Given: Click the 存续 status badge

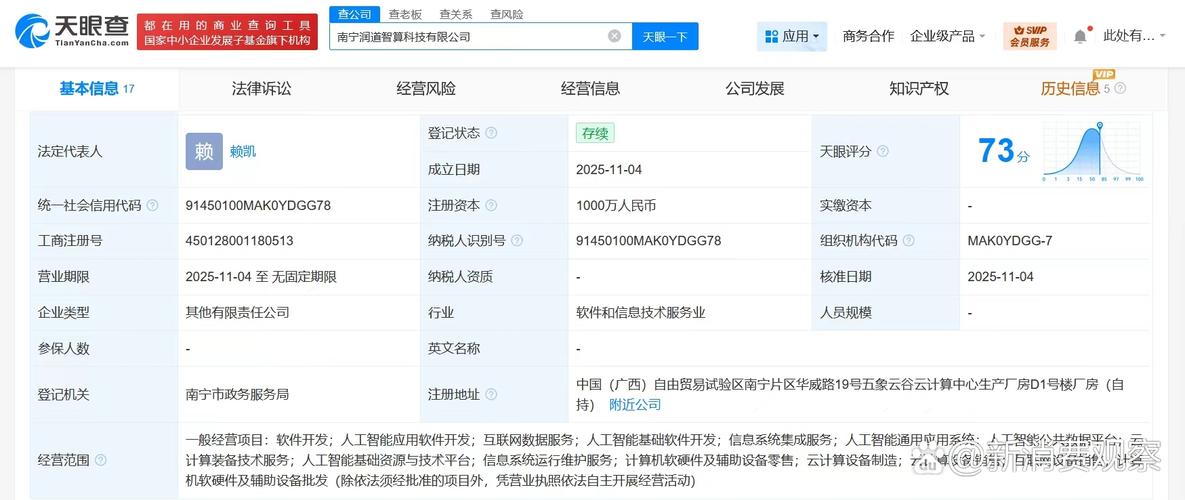Looking at the screenshot, I should click(595, 133).
